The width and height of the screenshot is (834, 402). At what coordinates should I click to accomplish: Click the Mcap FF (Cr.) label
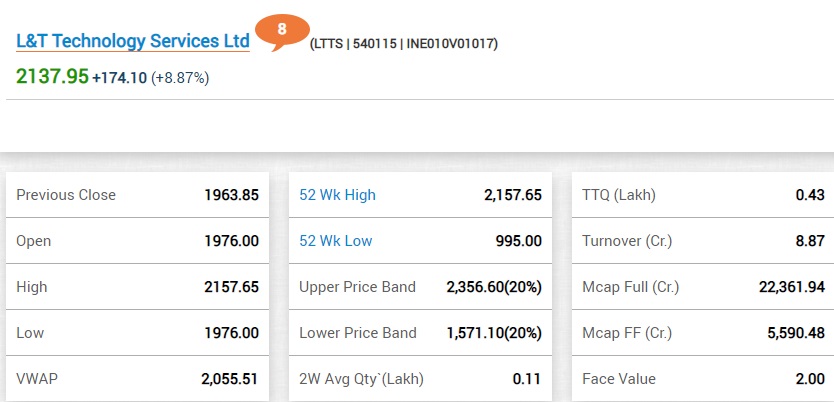click(x=627, y=333)
